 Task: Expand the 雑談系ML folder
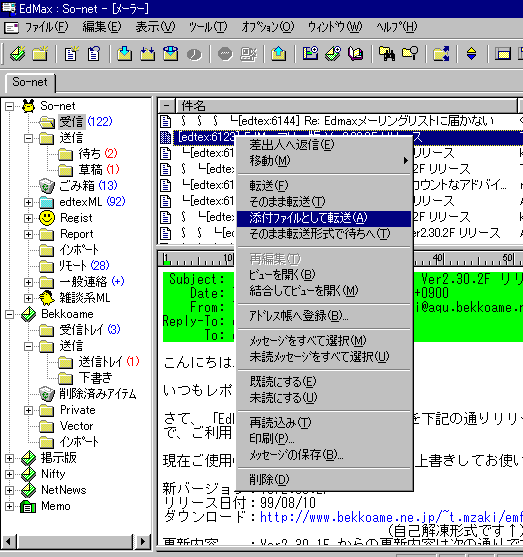coord(28,298)
